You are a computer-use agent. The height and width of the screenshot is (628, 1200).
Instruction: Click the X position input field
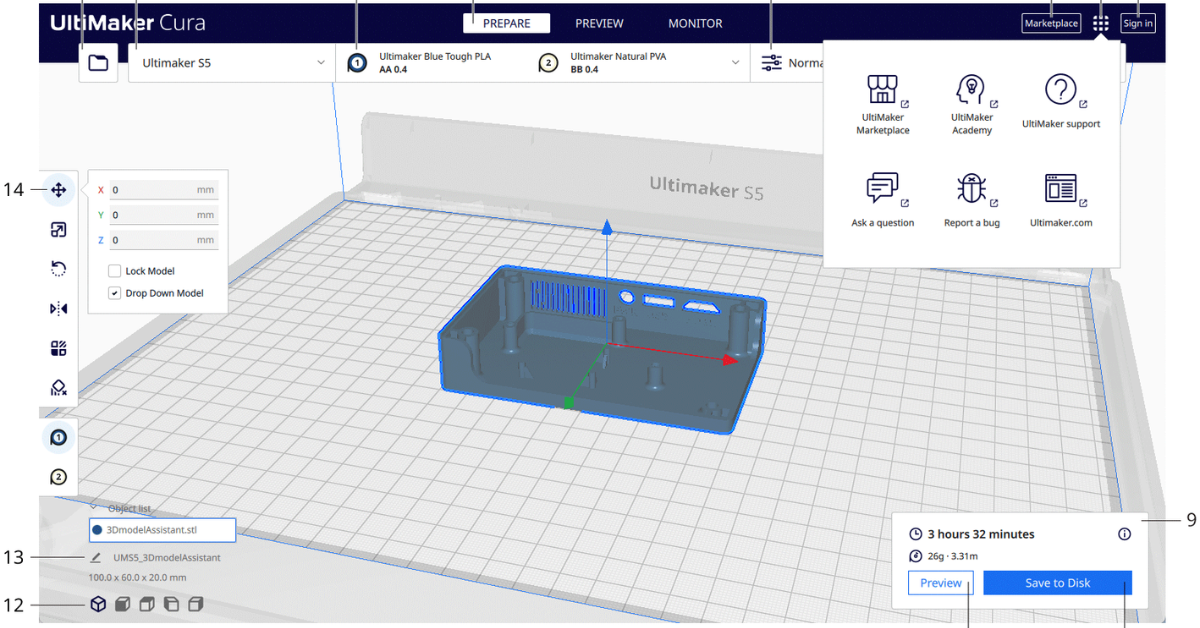coord(163,189)
